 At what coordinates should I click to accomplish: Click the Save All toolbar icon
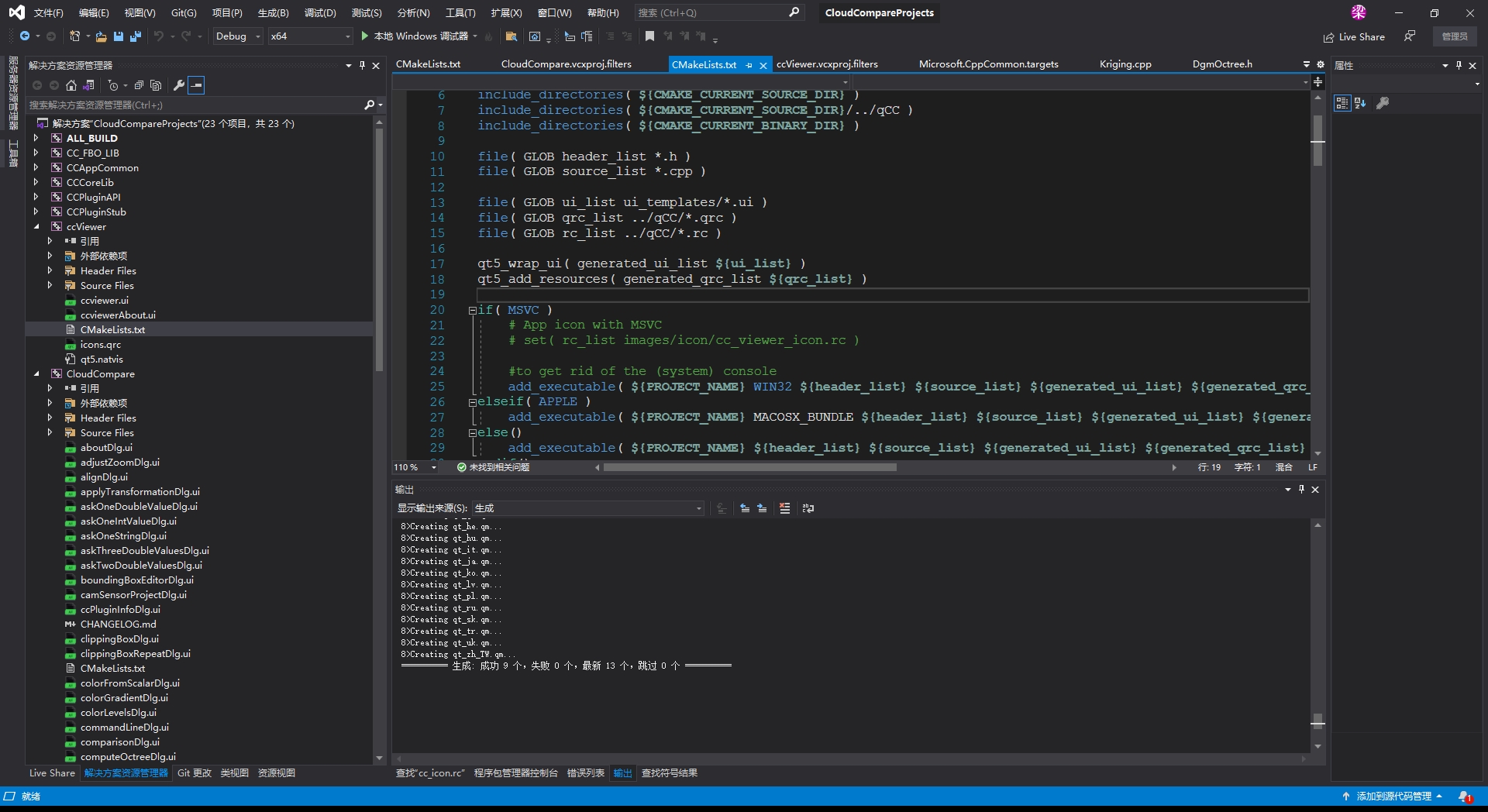coord(136,36)
